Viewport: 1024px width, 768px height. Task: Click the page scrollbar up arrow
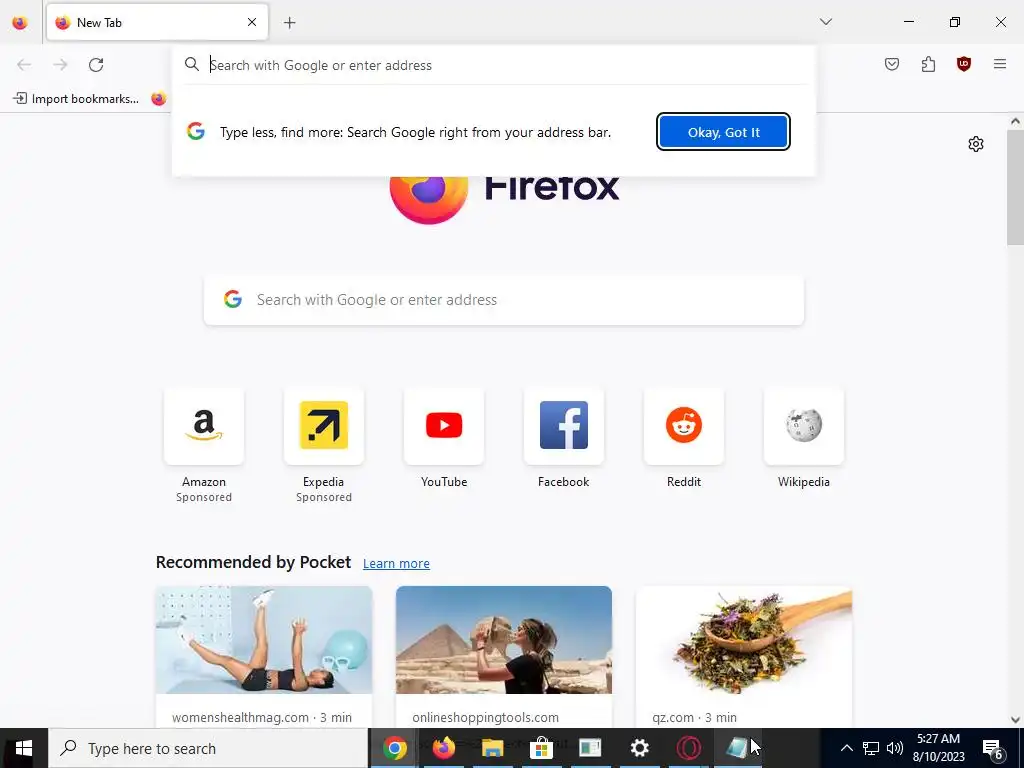(x=1015, y=121)
